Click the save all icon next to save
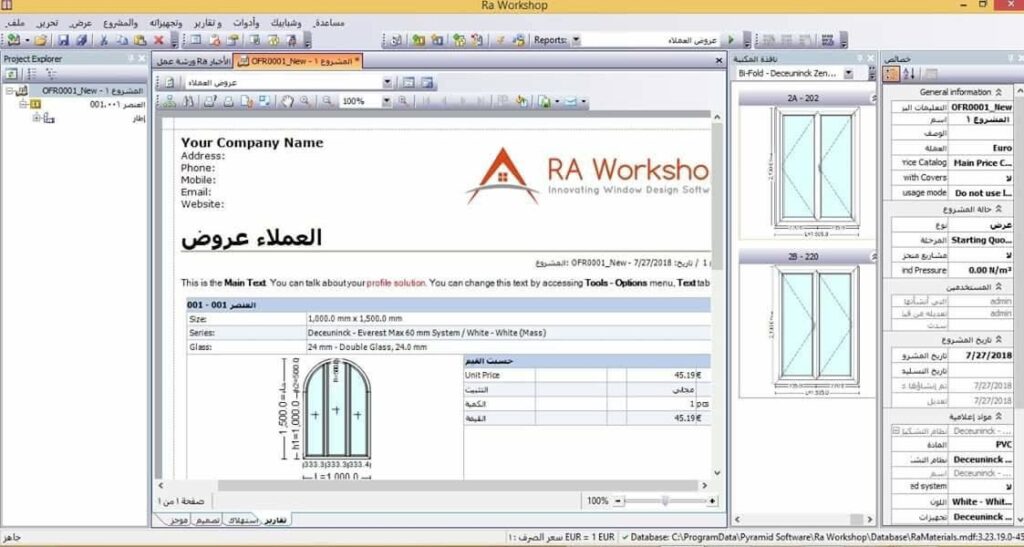The image size is (1024, 547). 82,40
